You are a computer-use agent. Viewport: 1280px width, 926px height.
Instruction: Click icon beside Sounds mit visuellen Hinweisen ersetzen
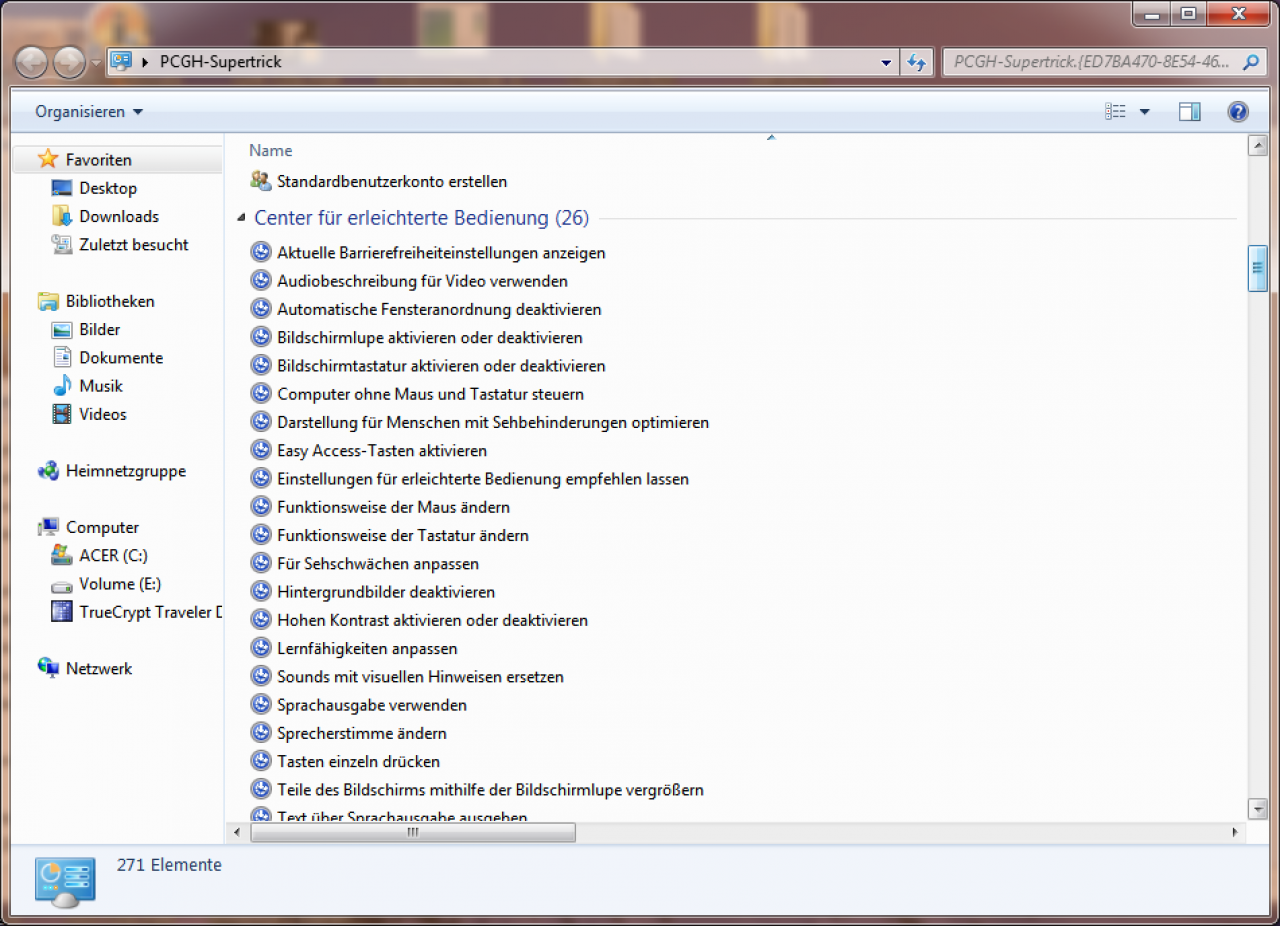pos(261,676)
